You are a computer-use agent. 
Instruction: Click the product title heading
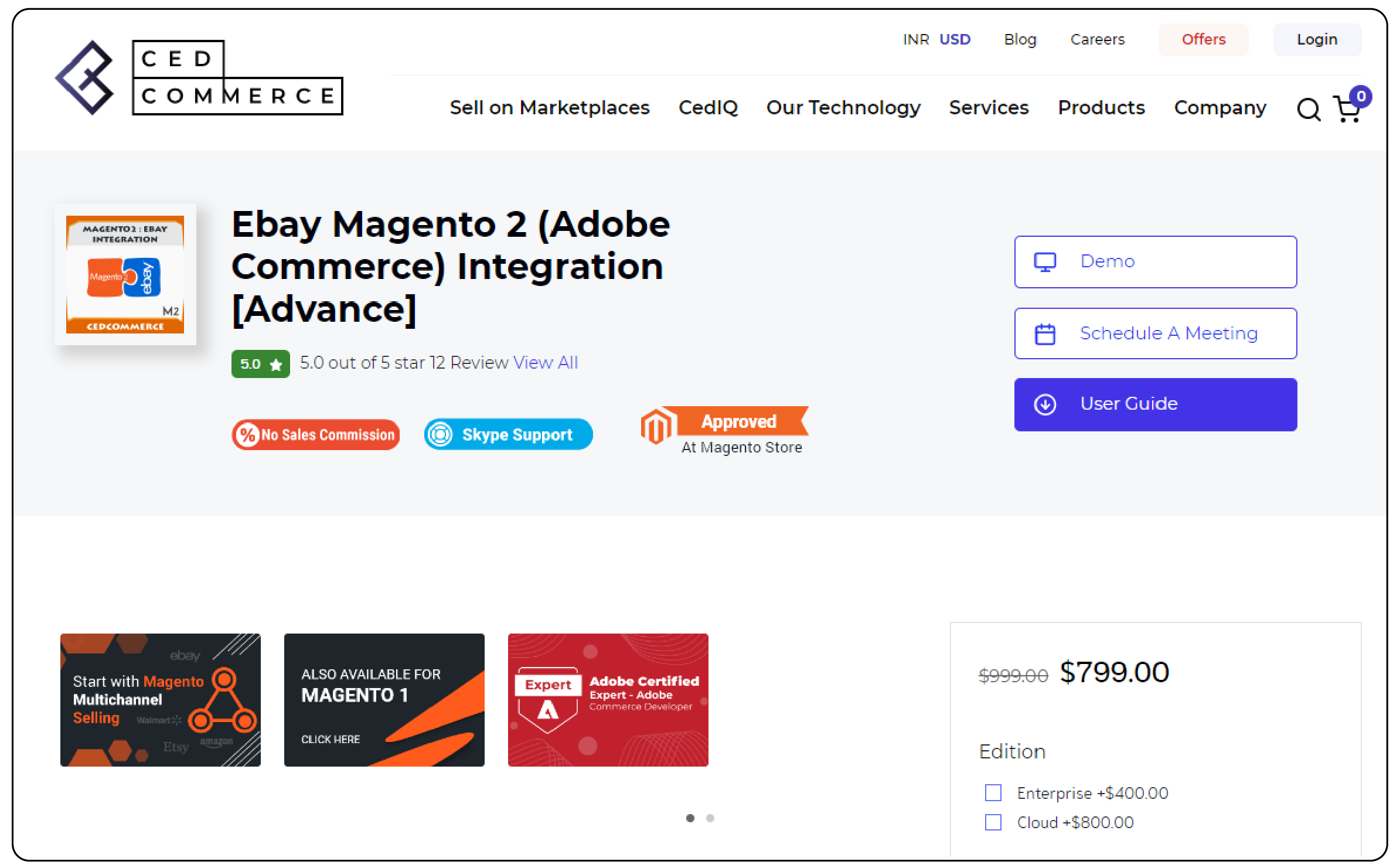(x=451, y=267)
